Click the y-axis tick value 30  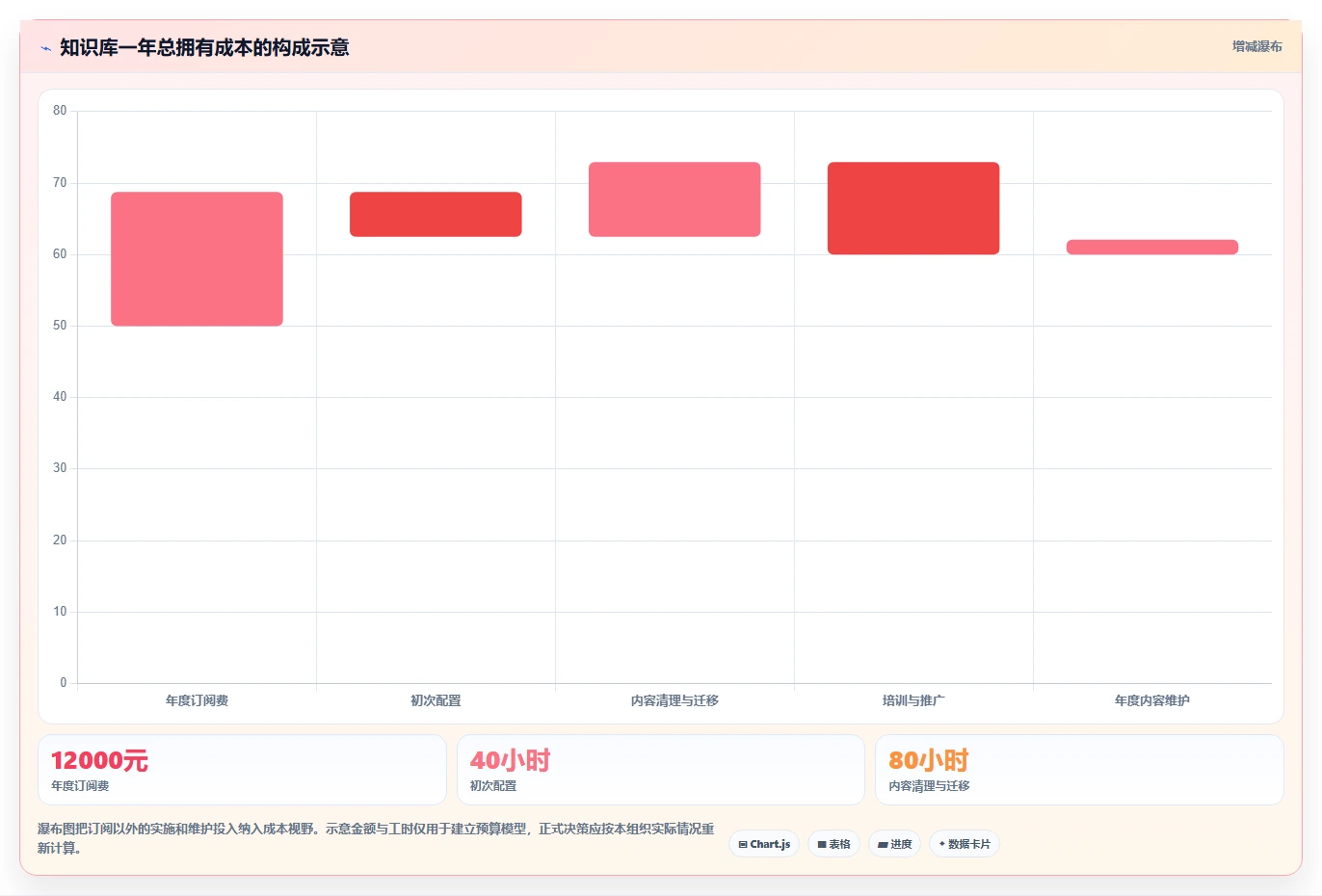(60, 468)
